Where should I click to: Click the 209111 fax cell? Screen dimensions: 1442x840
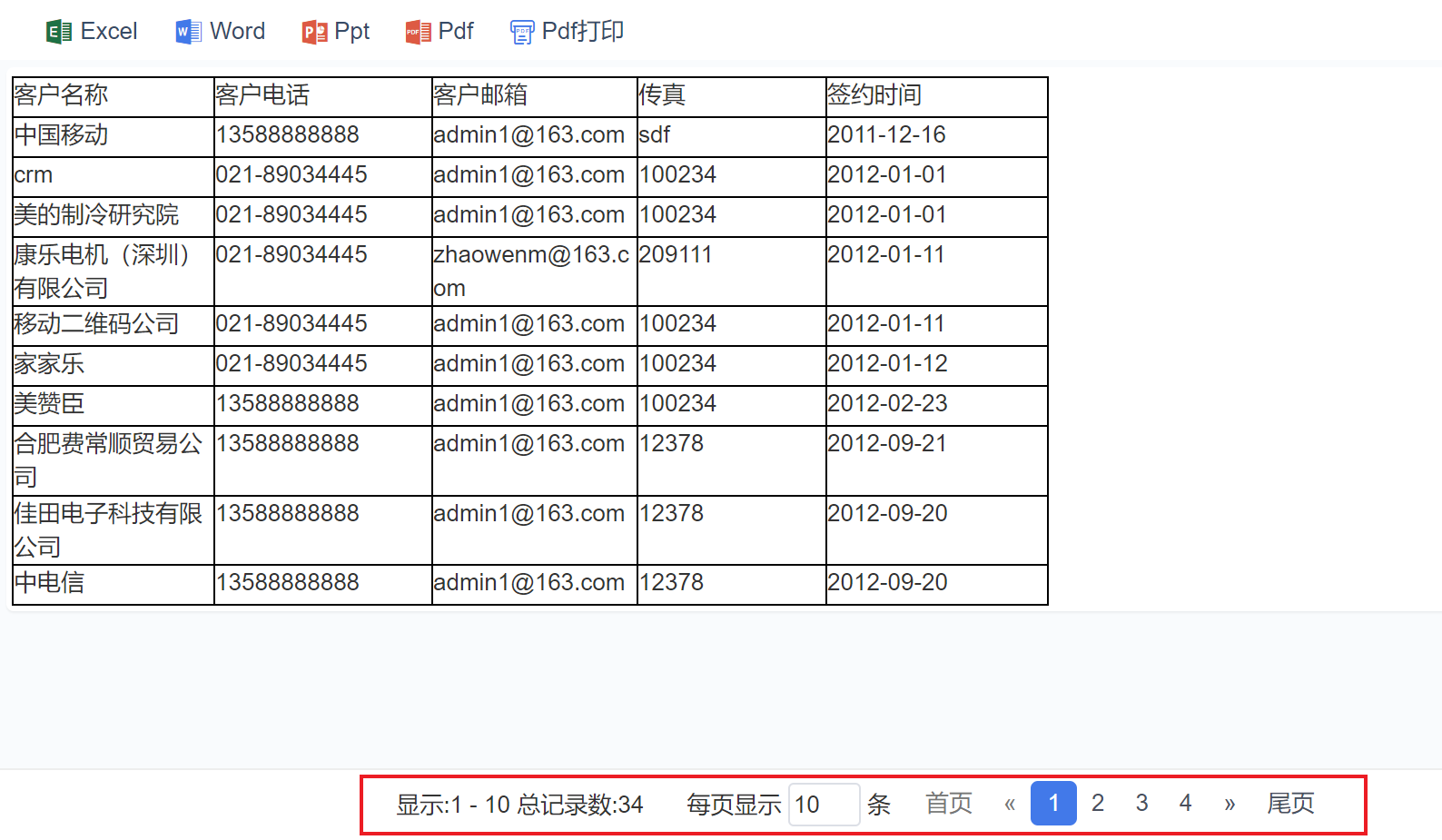pyautogui.click(x=732, y=272)
